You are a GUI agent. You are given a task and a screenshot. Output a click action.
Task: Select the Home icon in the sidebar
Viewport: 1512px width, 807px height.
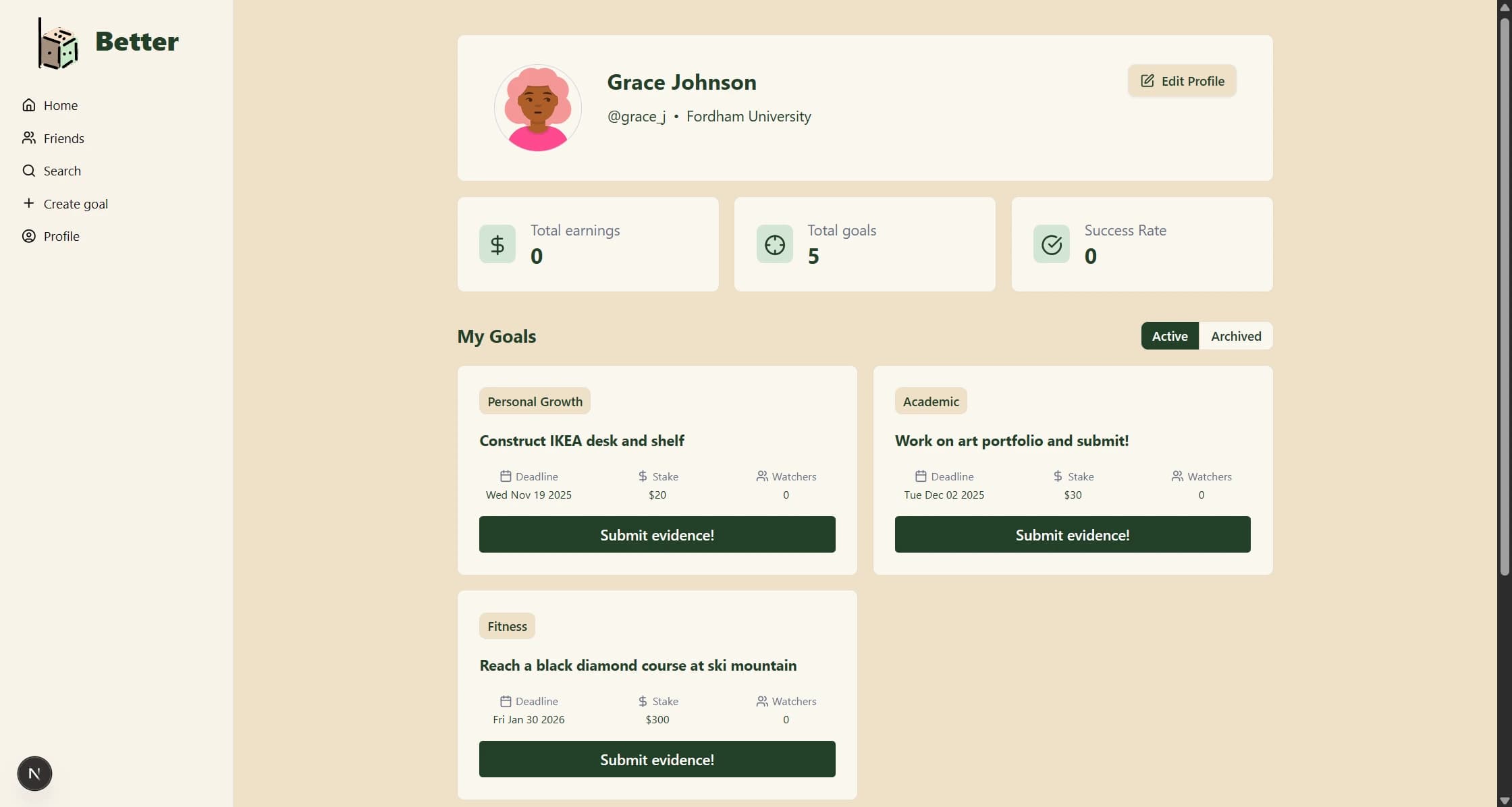click(29, 105)
